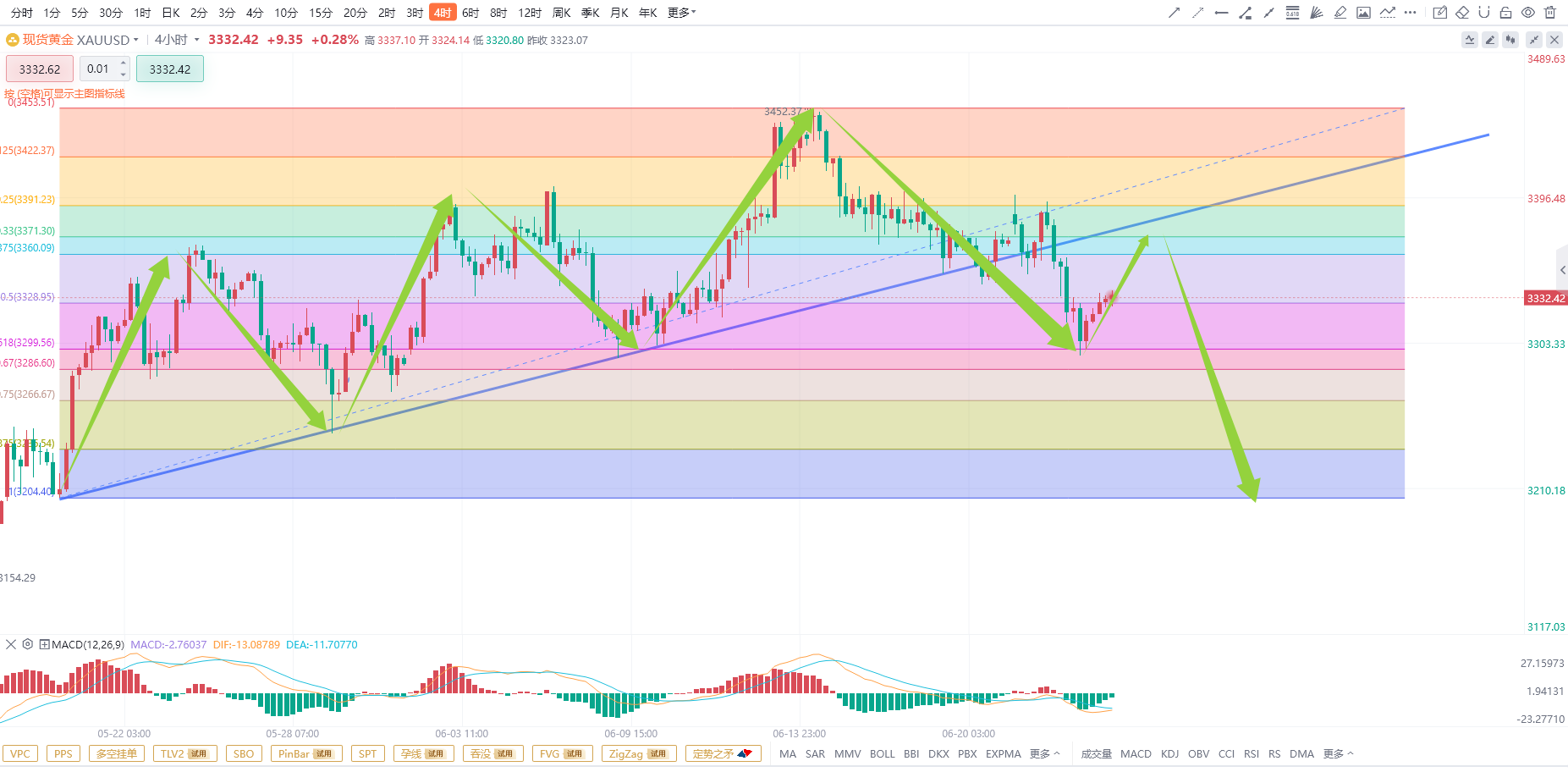Image resolution: width=1568 pixels, height=772 pixels.
Task: Switch to the 30分 timeframe
Action: point(111,13)
